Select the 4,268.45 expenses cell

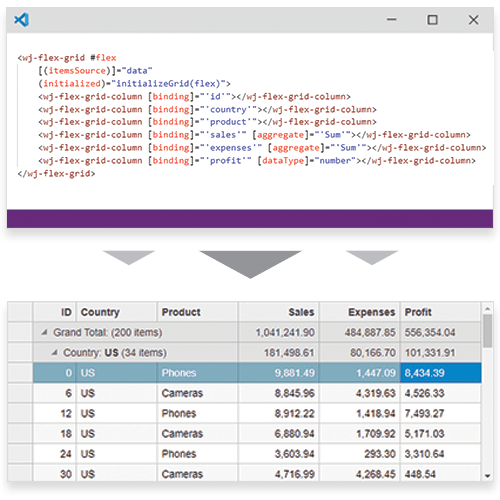point(359,473)
